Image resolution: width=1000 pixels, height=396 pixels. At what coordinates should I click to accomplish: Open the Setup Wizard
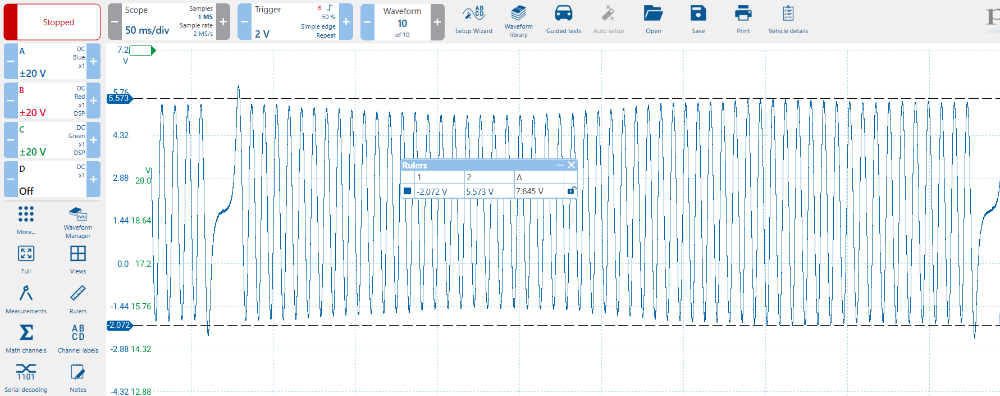(x=473, y=19)
